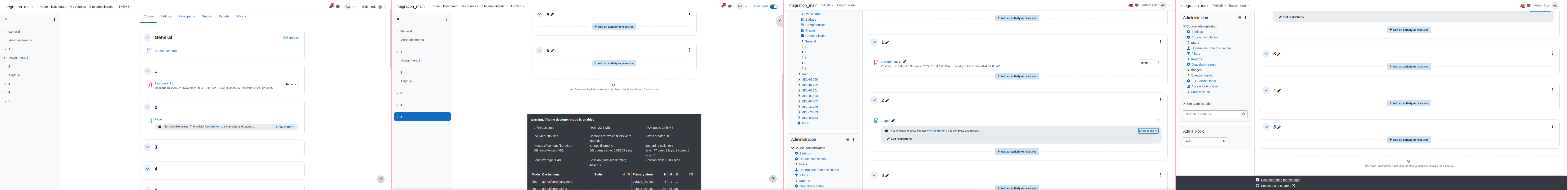Open Reports tab
The height and width of the screenshot is (190, 1568).
coord(224,16)
